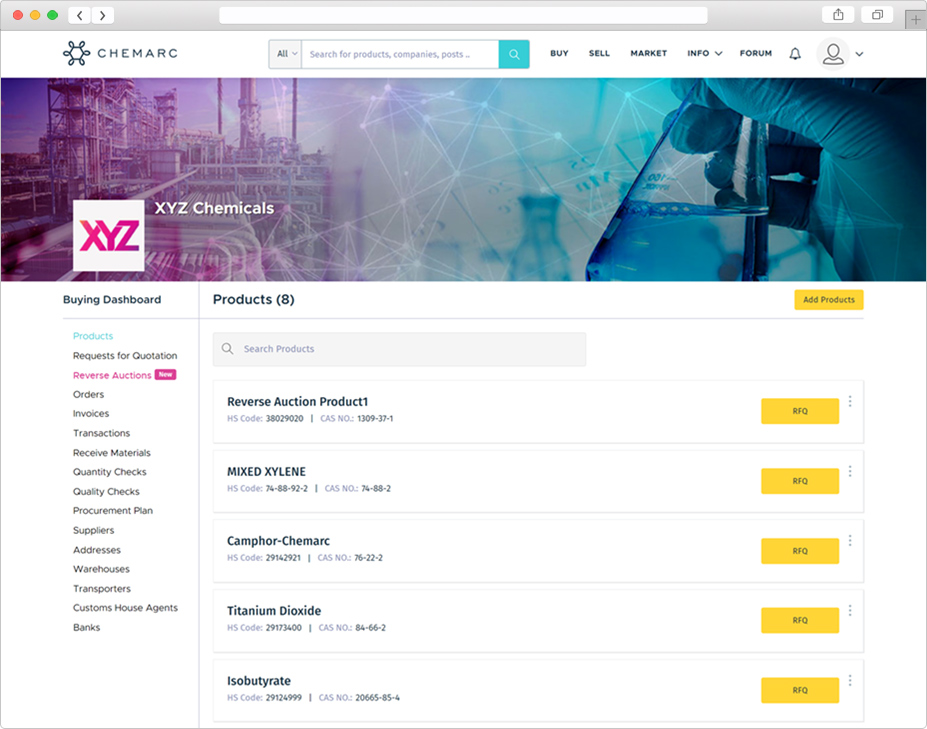927x729 pixels.
Task: Open Orders in the sidebar
Action: tap(88, 394)
